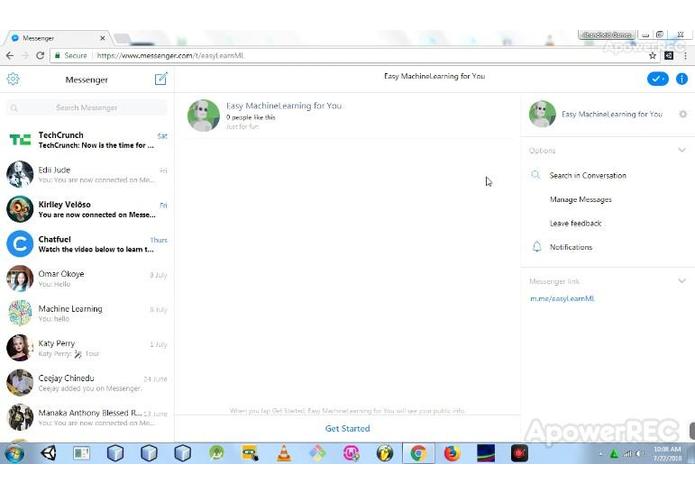Click the system tray clock
695x494 pixels.
667,453
